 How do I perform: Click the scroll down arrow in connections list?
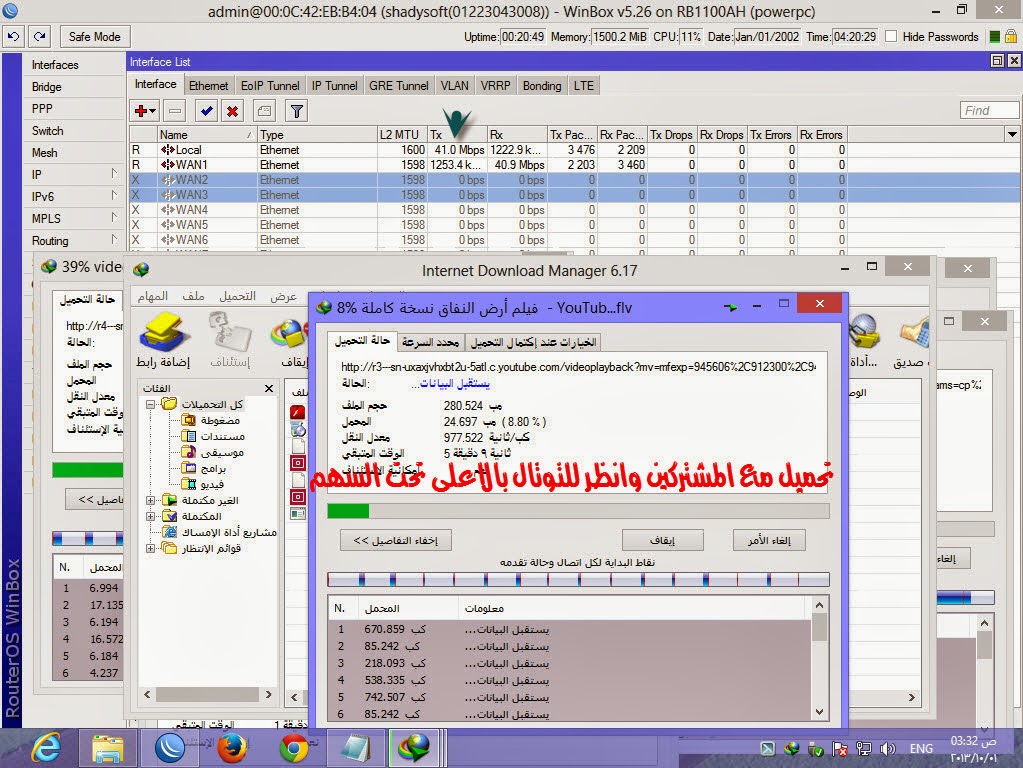(819, 713)
